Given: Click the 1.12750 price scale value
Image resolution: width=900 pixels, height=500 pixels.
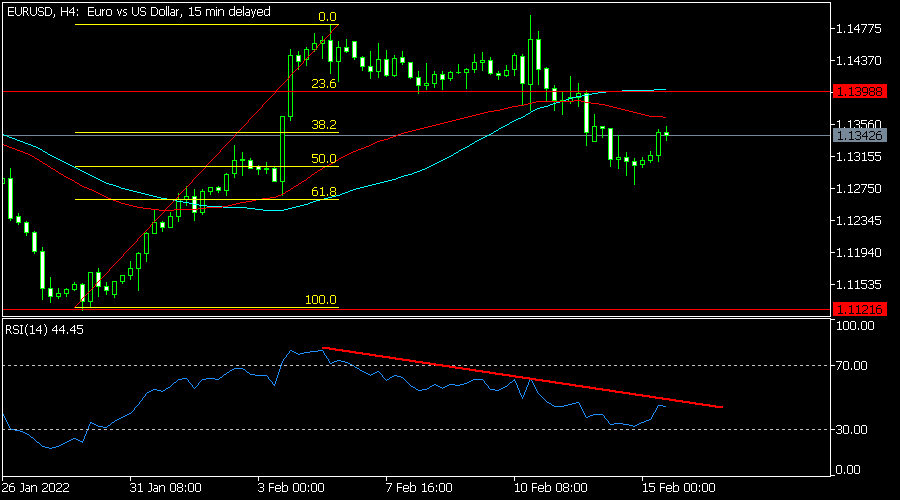Looking at the screenshot, I should pyautogui.click(x=859, y=188).
